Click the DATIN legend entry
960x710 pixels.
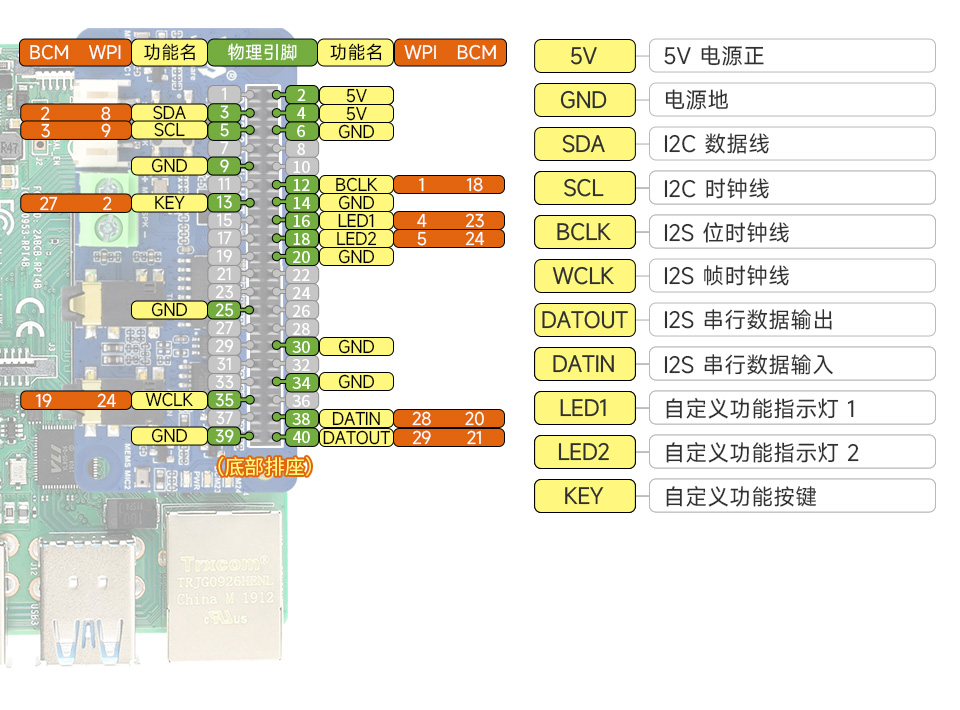pos(584,364)
